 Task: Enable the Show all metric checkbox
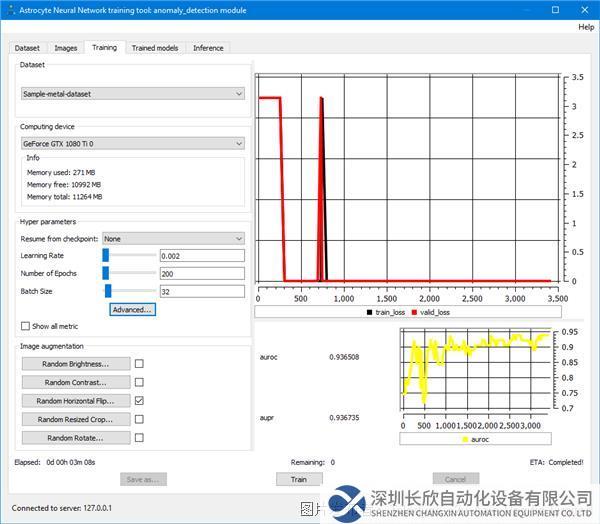click(26, 326)
